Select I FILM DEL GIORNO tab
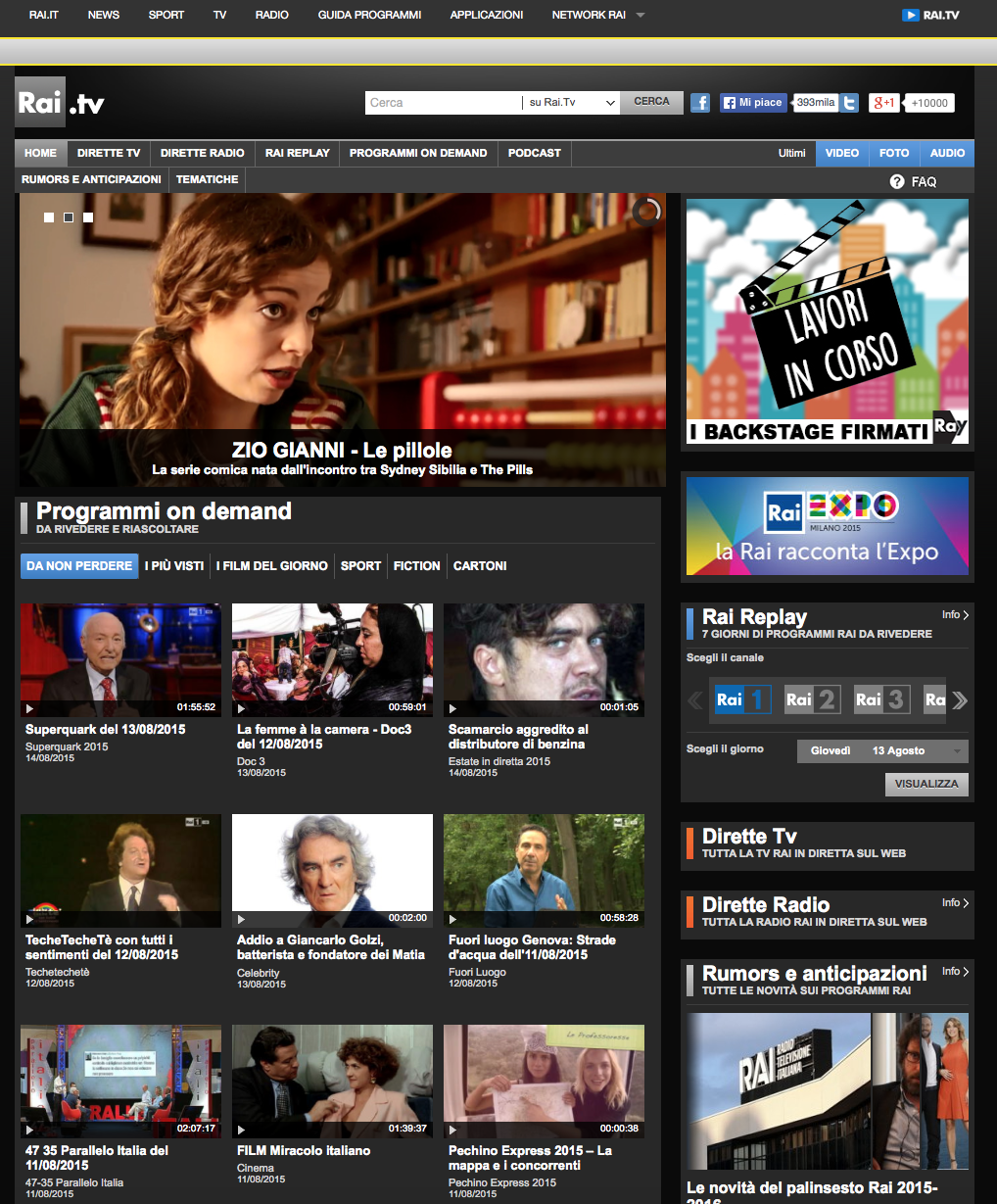The height and width of the screenshot is (1204, 997). [272, 566]
